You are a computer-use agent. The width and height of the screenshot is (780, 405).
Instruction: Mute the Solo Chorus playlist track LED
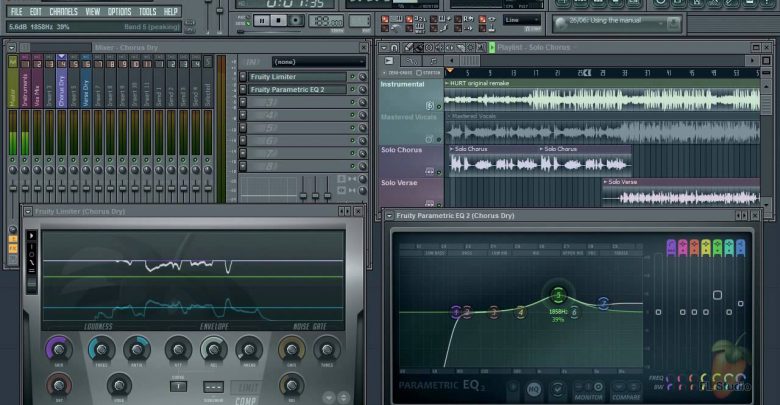439,173
